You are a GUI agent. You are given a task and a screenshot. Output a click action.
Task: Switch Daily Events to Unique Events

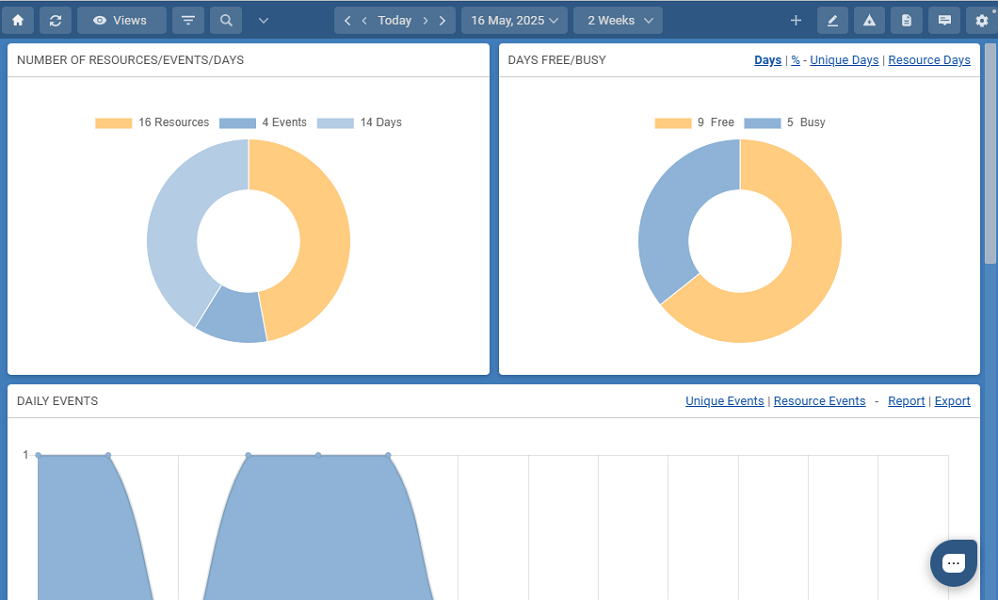coord(724,401)
